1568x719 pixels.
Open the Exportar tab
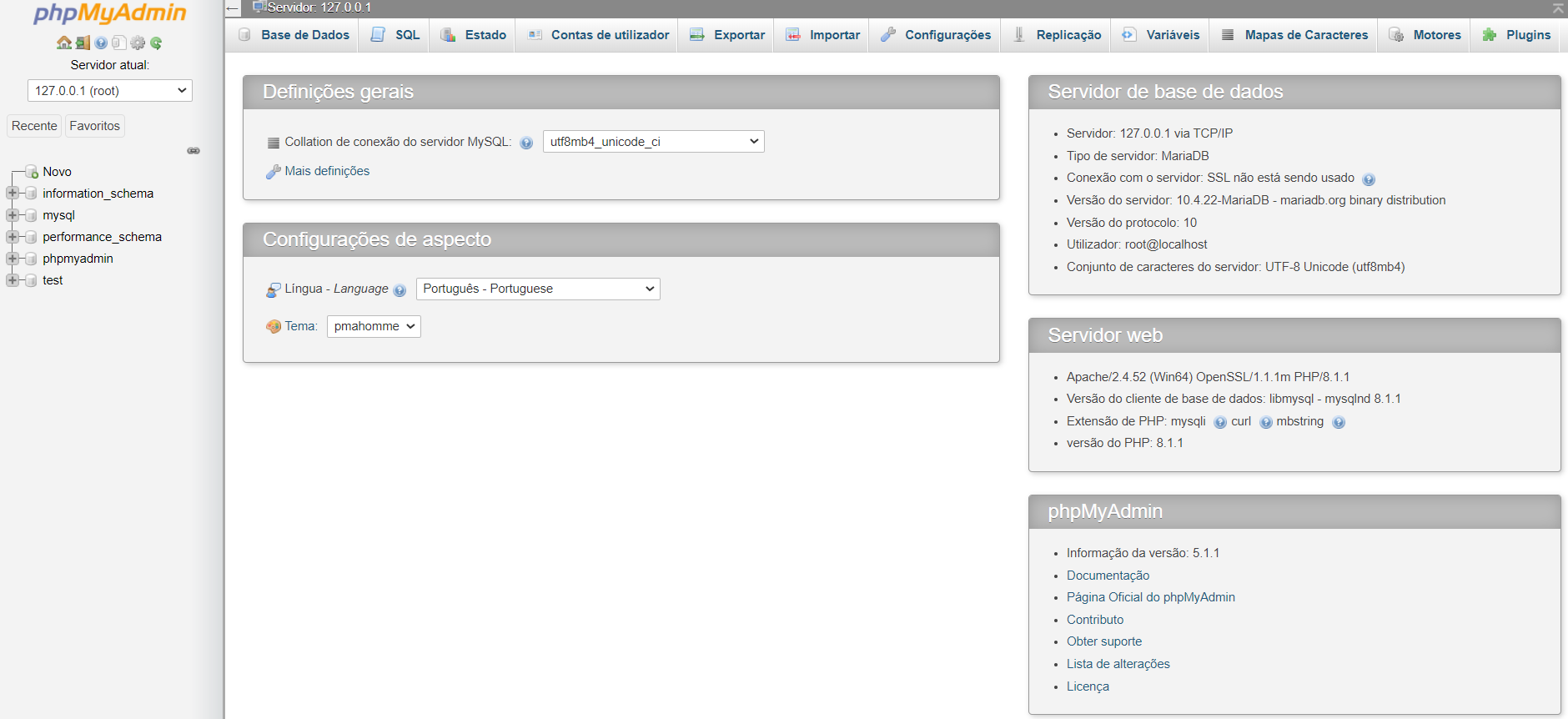pos(726,35)
